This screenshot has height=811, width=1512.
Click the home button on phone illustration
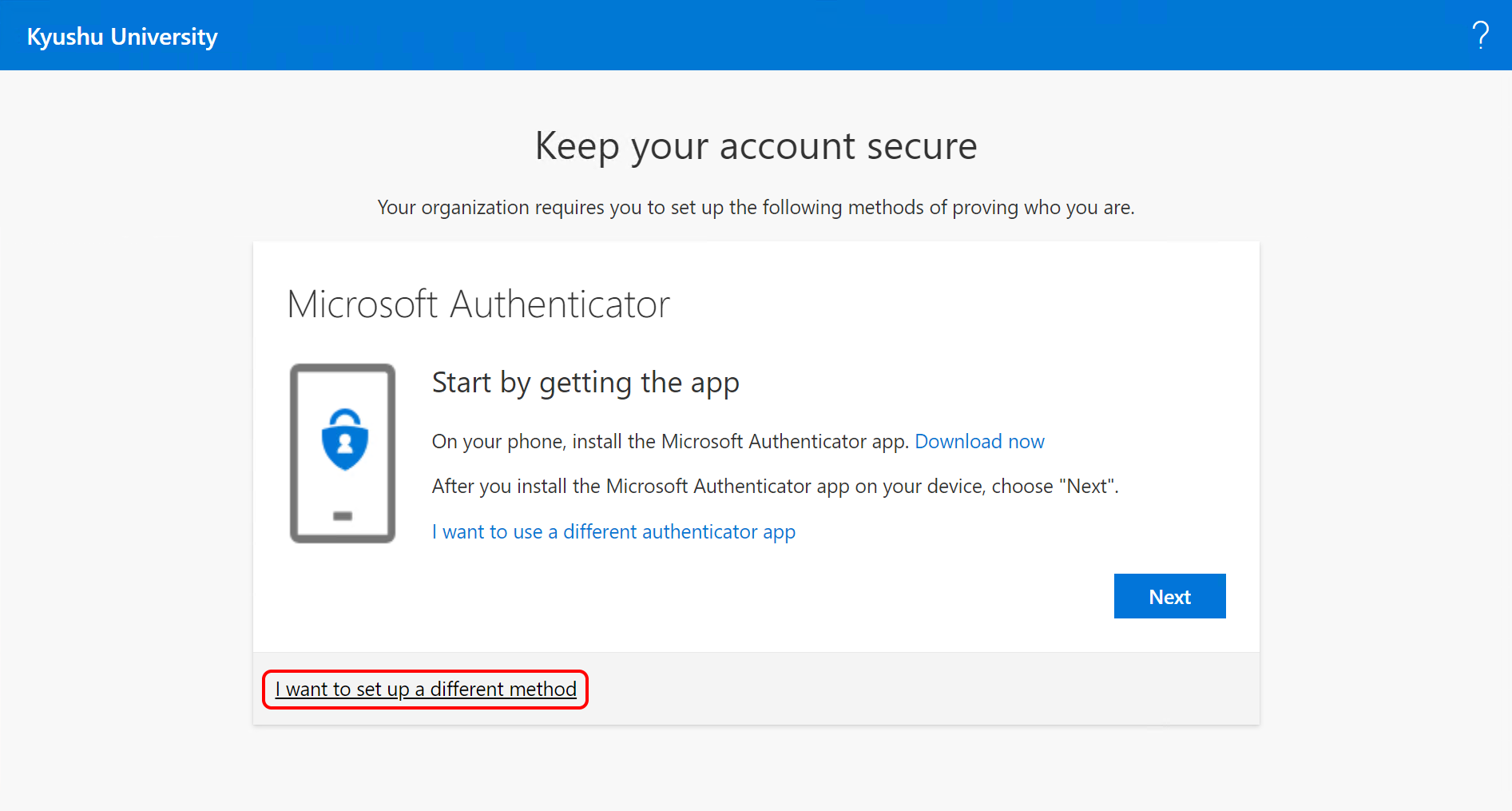click(343, 516)
